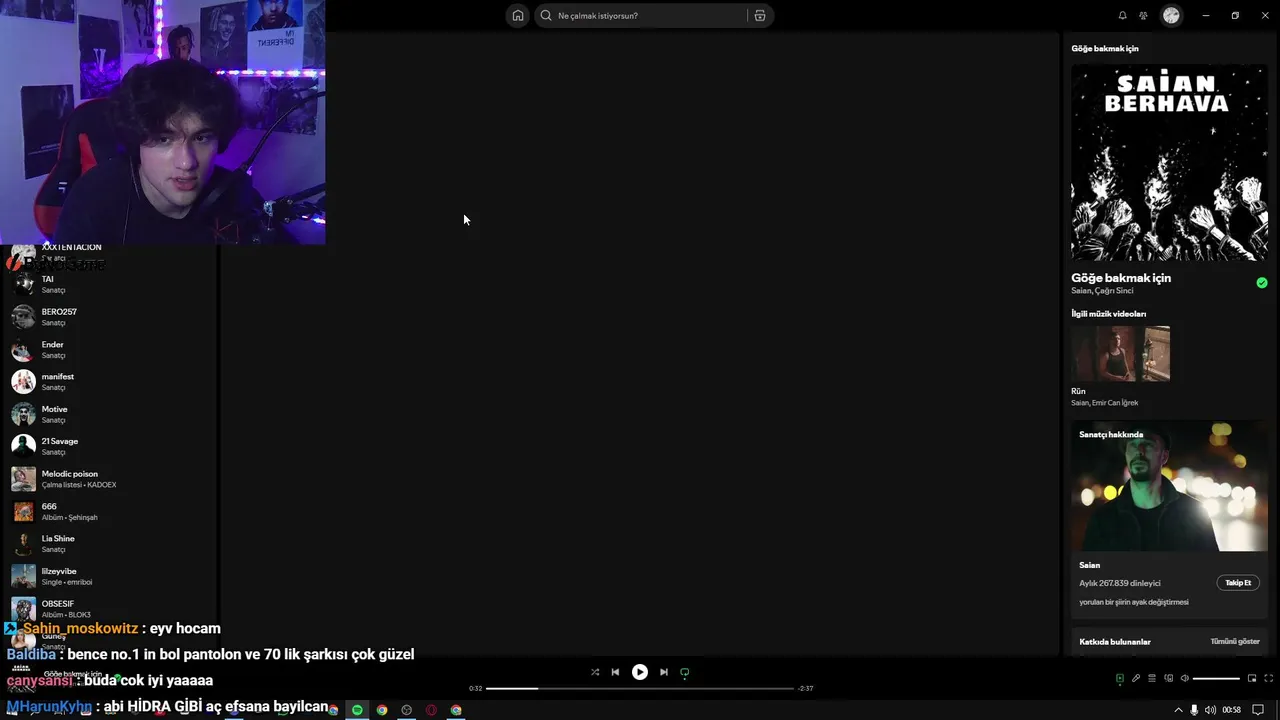Open Melodic poison playlist
The height and width of the screenshot is (720, 1280).
click(x=108, y=479)
